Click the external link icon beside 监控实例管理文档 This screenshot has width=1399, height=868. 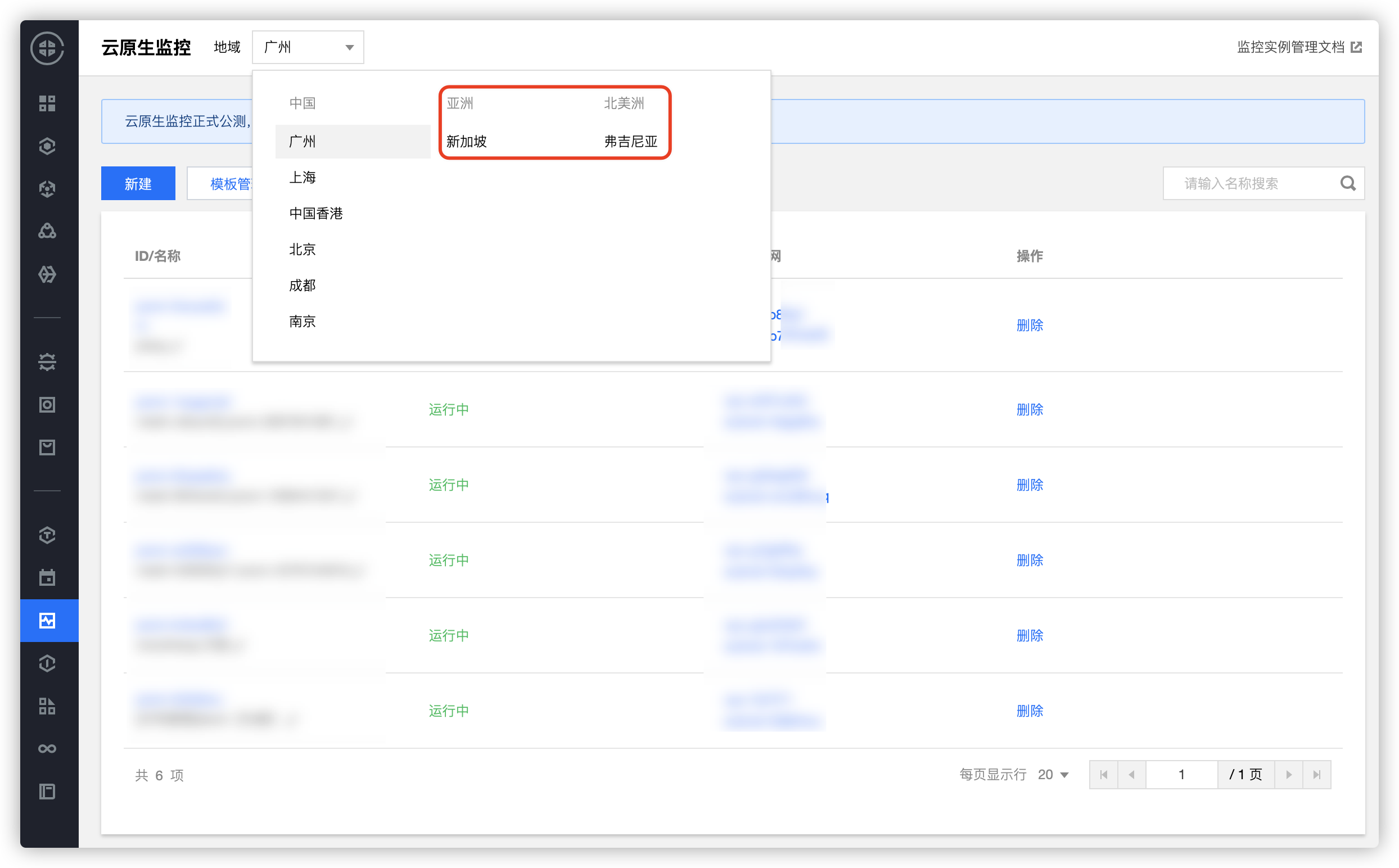[1356, 47]
